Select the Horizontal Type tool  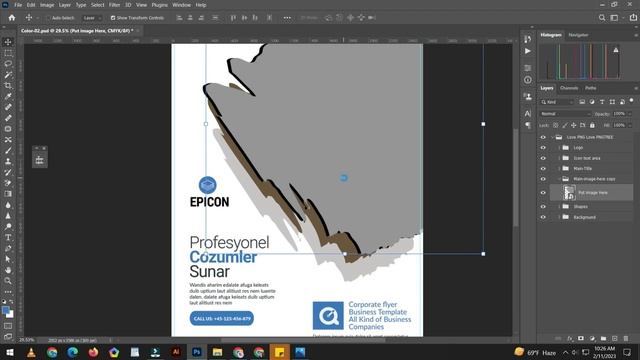point(8,237)
